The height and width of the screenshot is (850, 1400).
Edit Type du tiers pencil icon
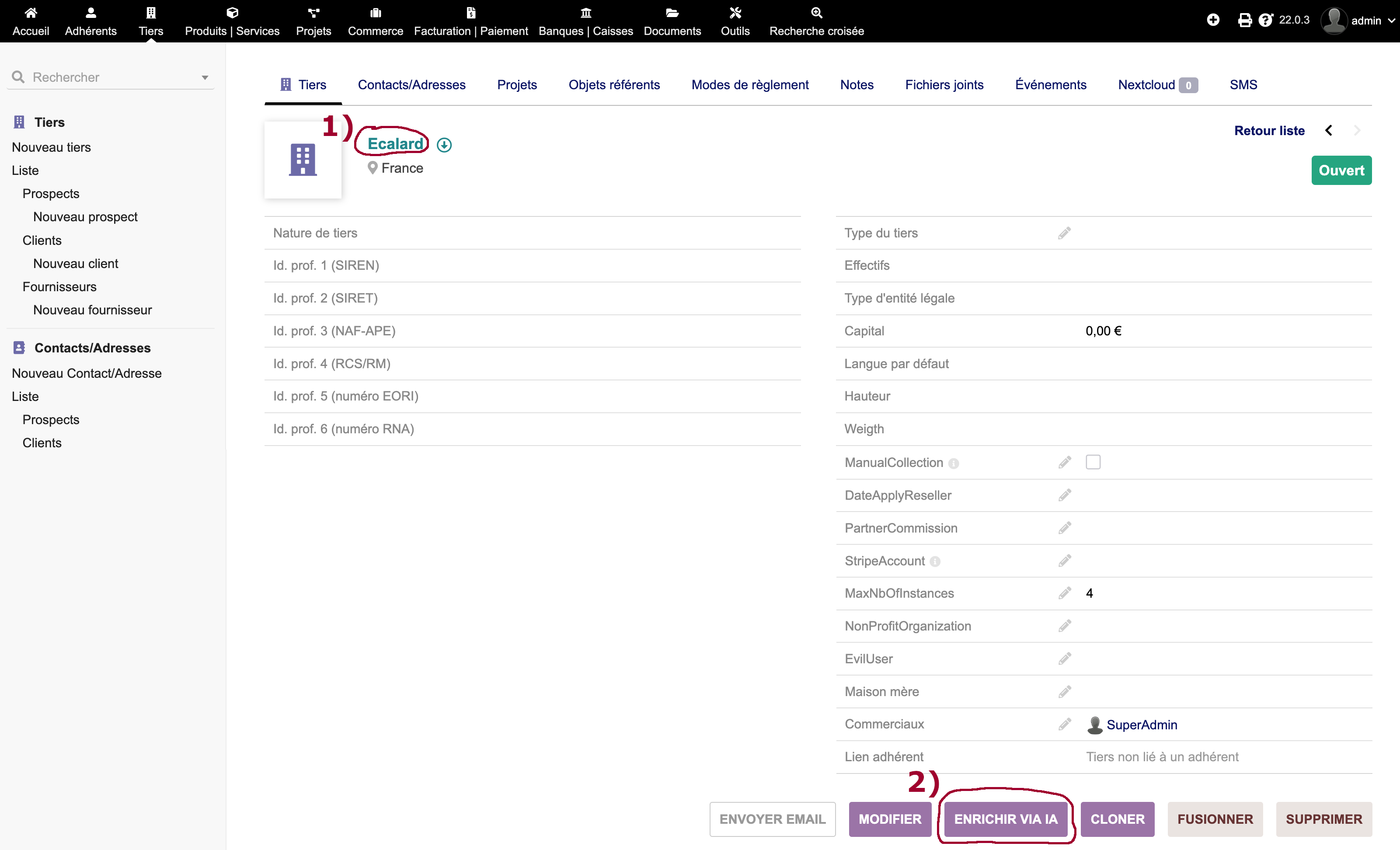tap(1064, 233)
